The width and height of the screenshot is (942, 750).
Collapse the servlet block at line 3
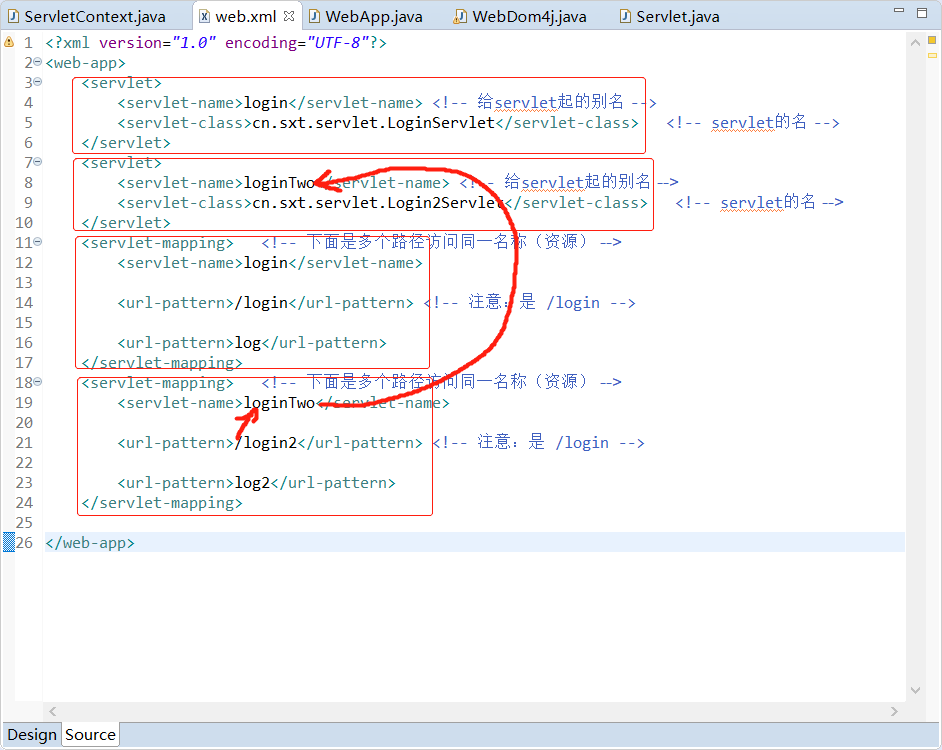point(38,82)
